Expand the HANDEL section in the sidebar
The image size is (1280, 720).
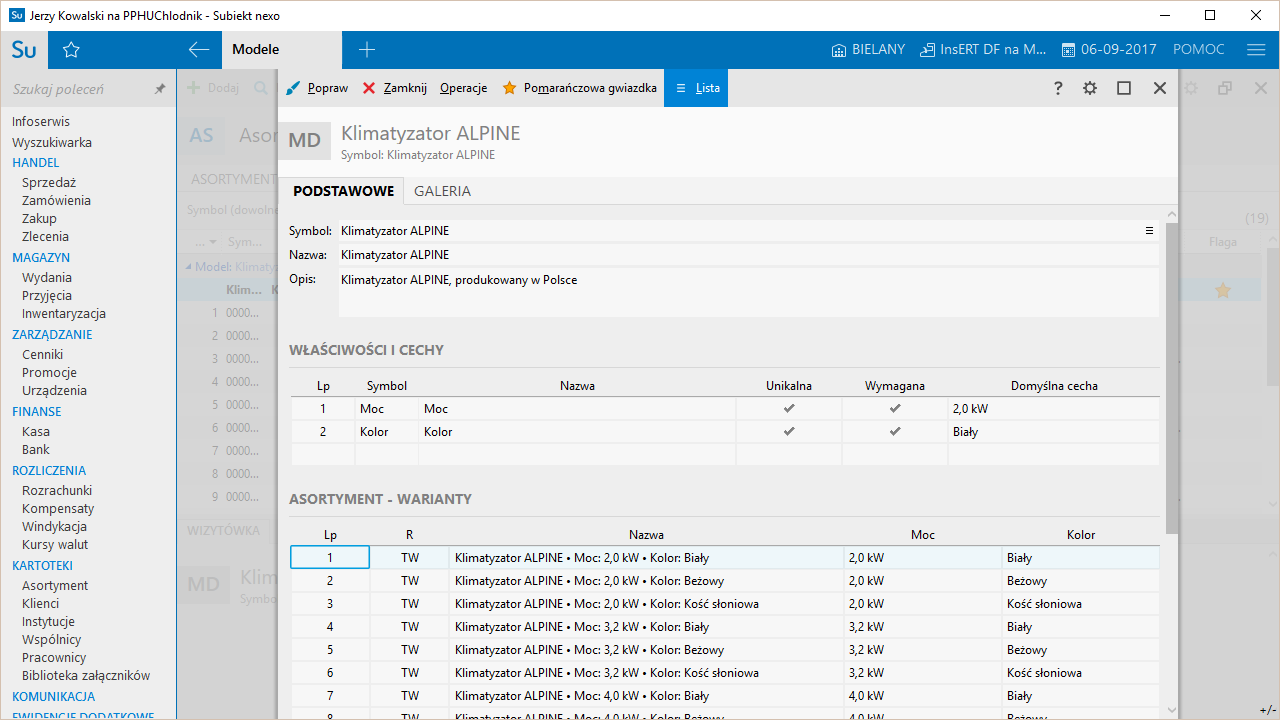coord(36,162)
